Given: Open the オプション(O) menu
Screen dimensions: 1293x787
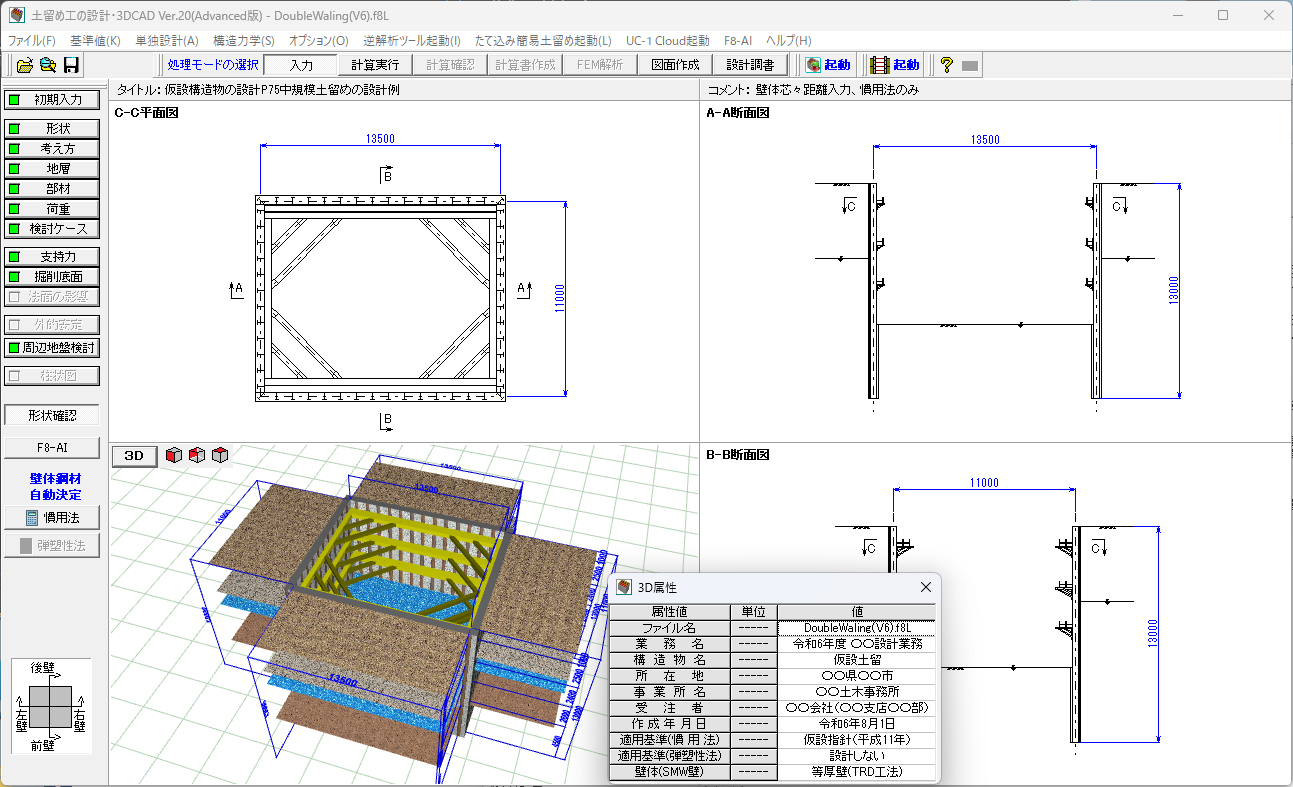Looking at the screenshot, I should click(318, 41).
